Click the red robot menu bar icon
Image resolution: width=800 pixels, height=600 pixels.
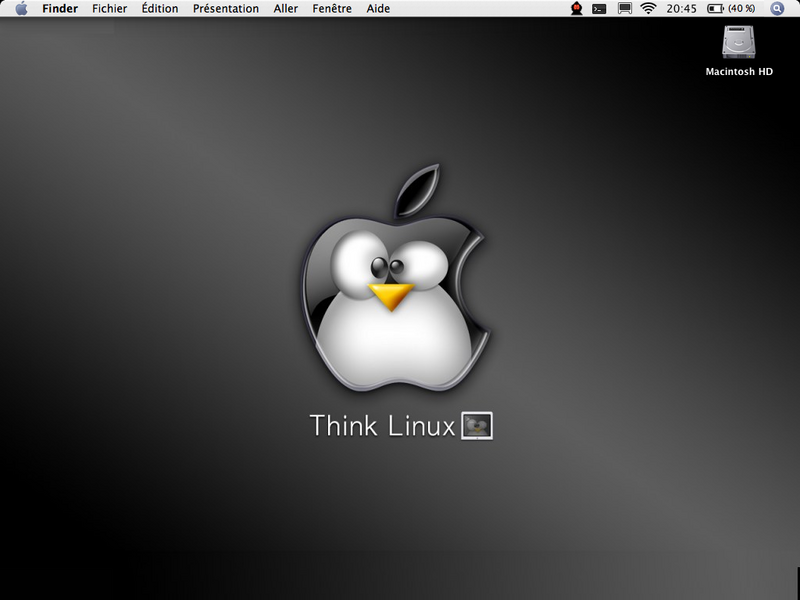576,9
